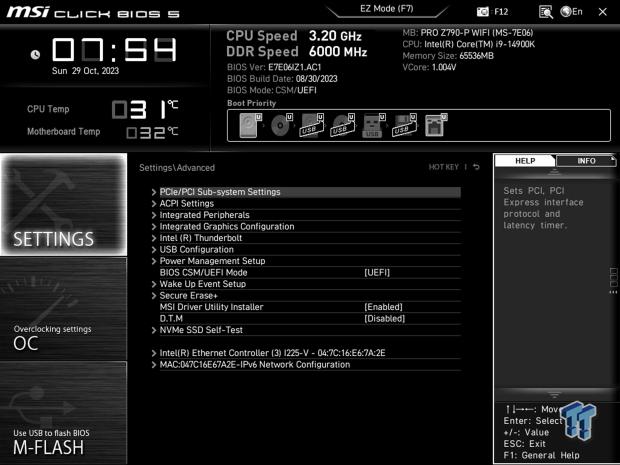The height and width of the screenshot is (465, 620).
Task: Click BIOS Ver: E7E06IZ1.AC1 text
Action: pos(274,67)
